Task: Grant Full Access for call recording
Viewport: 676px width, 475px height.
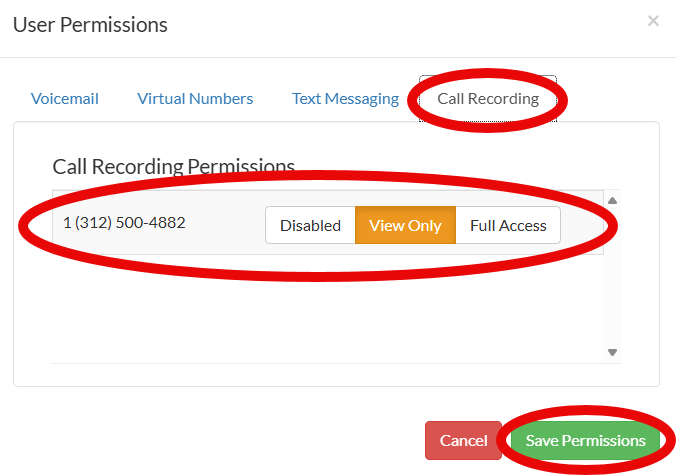Action: 508,225
